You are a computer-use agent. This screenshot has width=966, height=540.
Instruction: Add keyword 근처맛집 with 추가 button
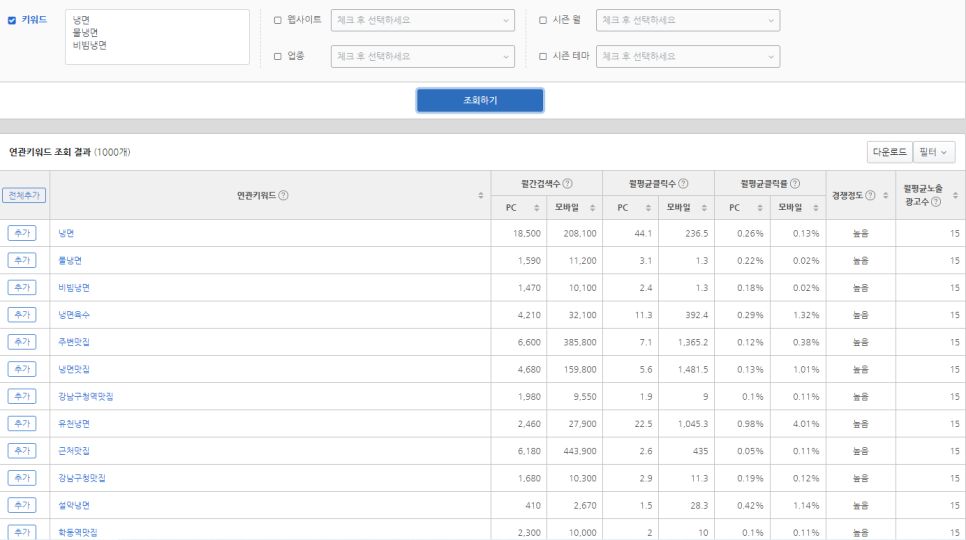(x=22, y=451)
